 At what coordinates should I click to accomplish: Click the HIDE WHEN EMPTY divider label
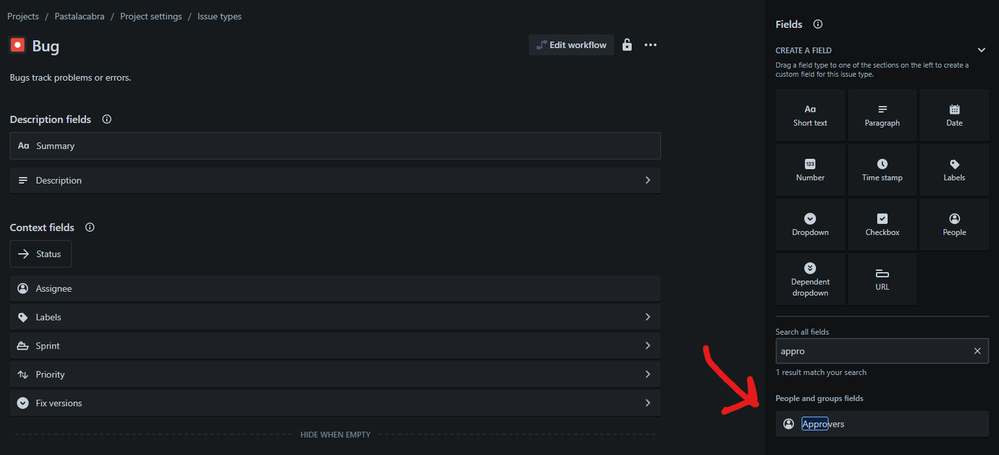point(335,435)
